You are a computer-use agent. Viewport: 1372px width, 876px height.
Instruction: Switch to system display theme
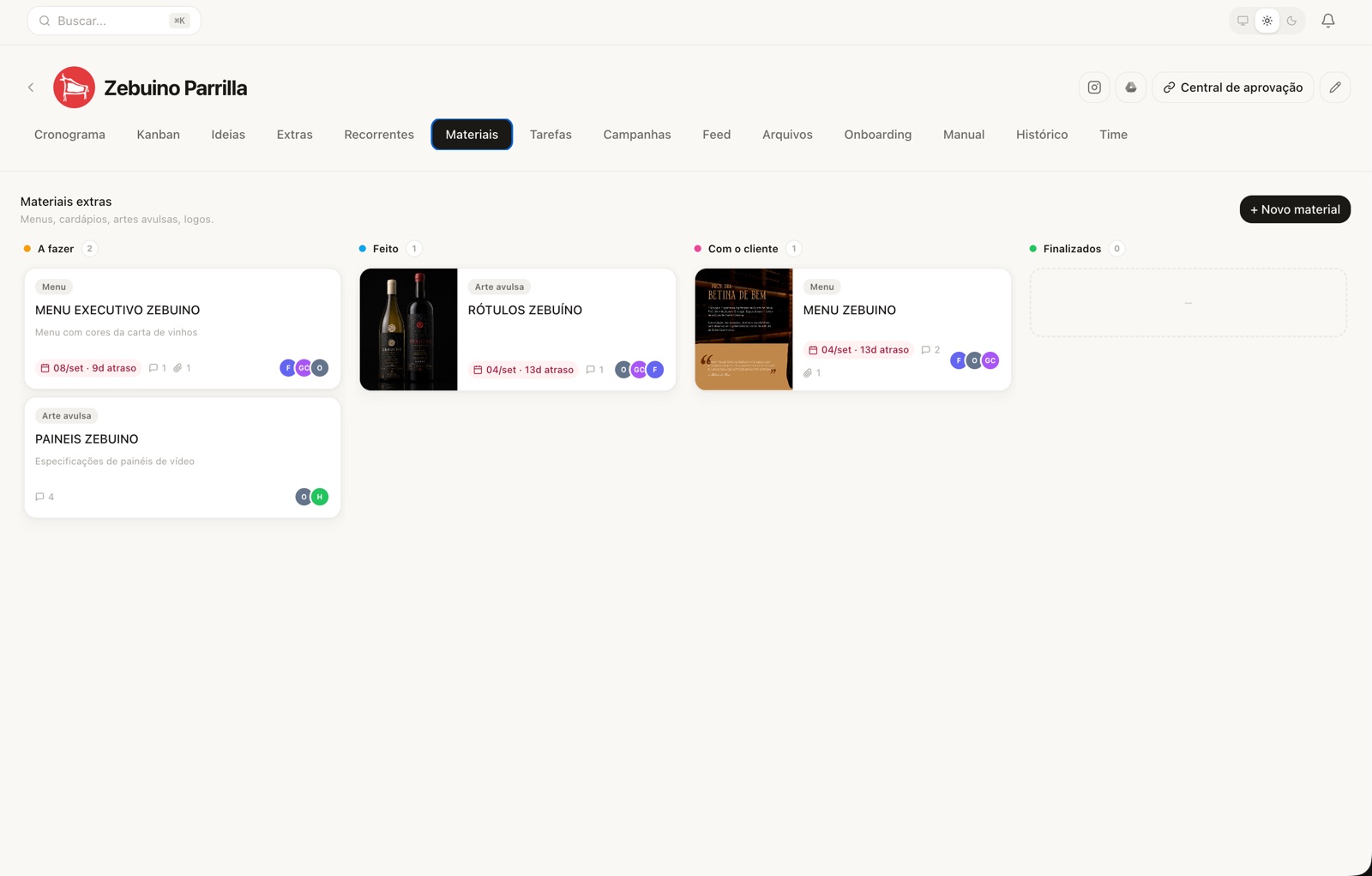pos(1243,21)
